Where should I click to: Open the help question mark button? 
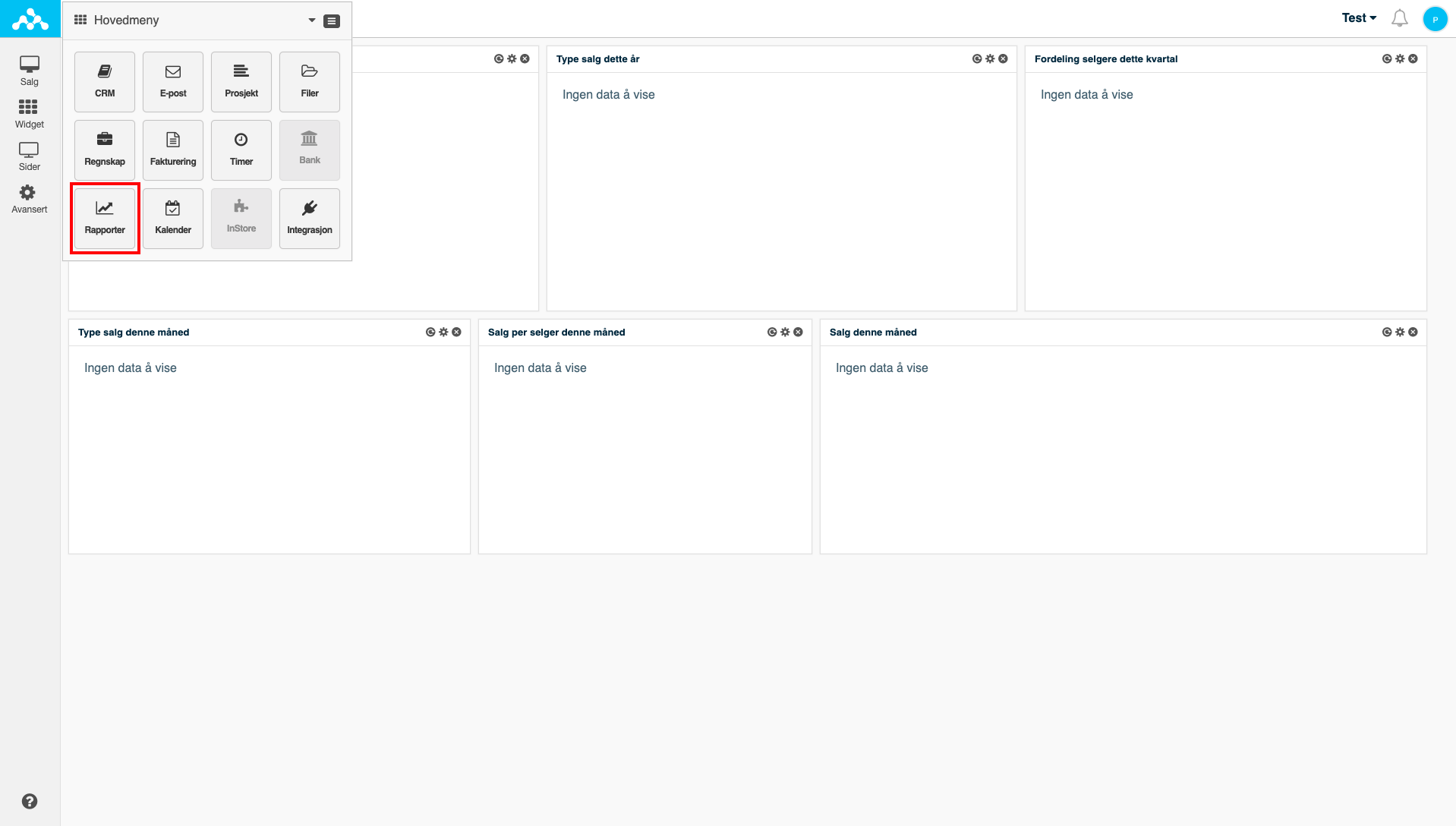[30, 801]
